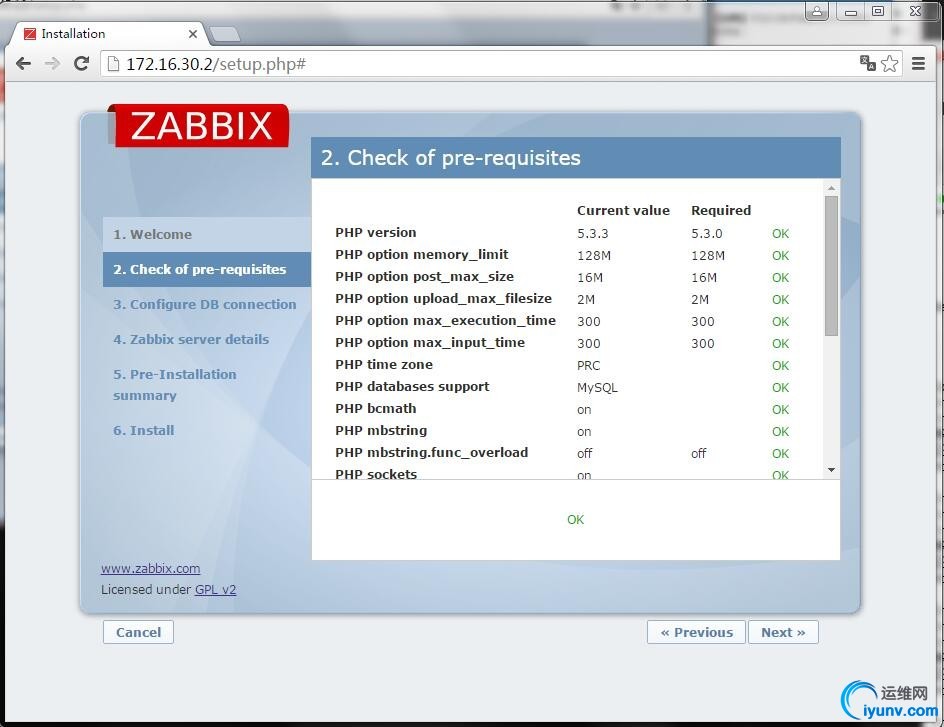Click the scroll down arrow of requirements list
The width and height of the screenshot is (944, 727).
click(x=831, y=470)
